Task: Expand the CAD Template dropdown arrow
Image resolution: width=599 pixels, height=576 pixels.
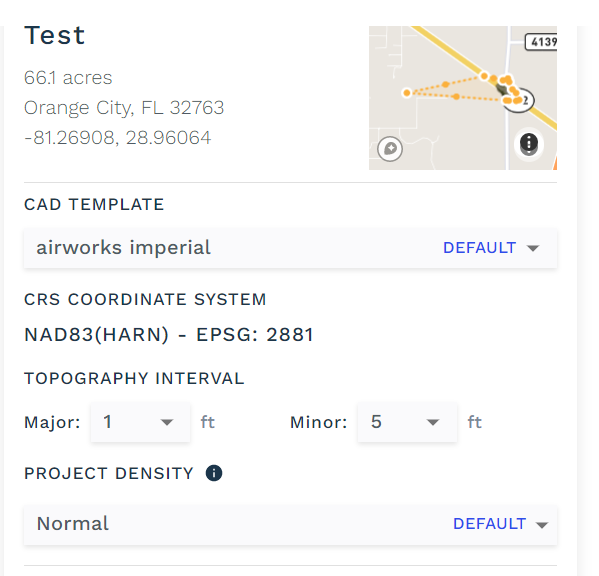Action: tap(533, 248)
